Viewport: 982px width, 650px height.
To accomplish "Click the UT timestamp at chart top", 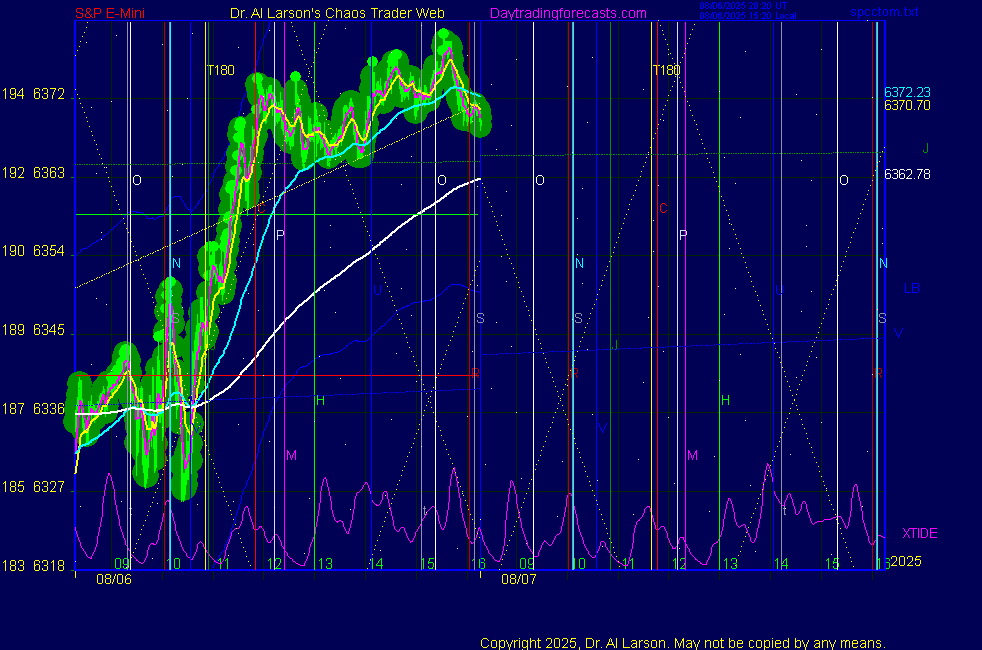I will [x=744, y=7].
